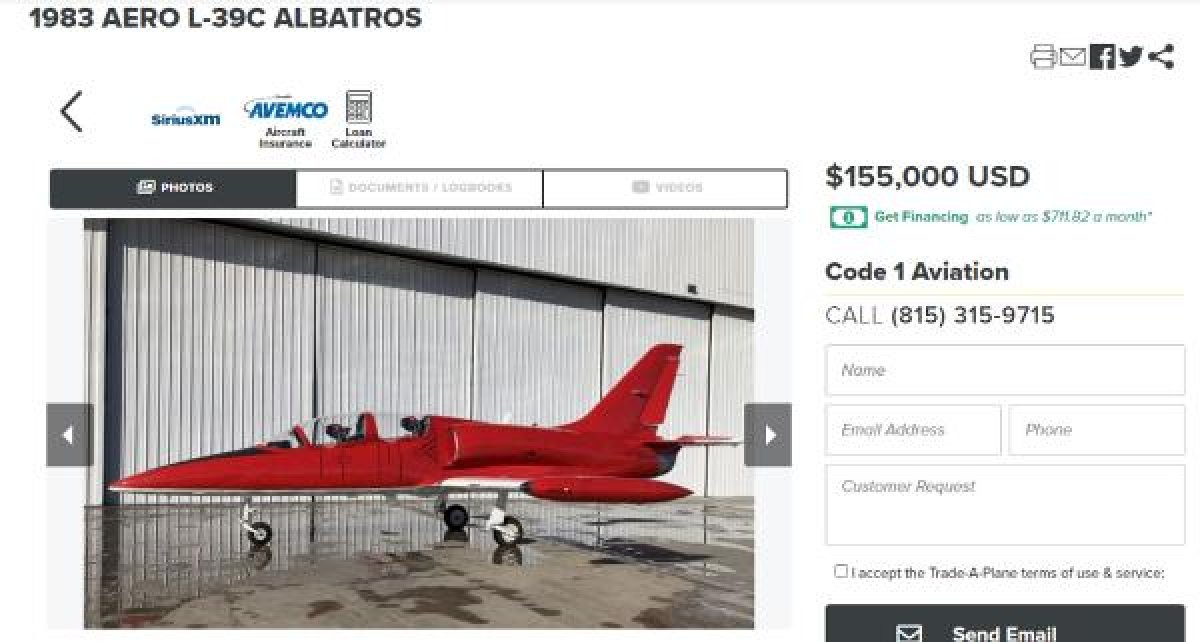Open the generic share icon

click(1161, 57)
